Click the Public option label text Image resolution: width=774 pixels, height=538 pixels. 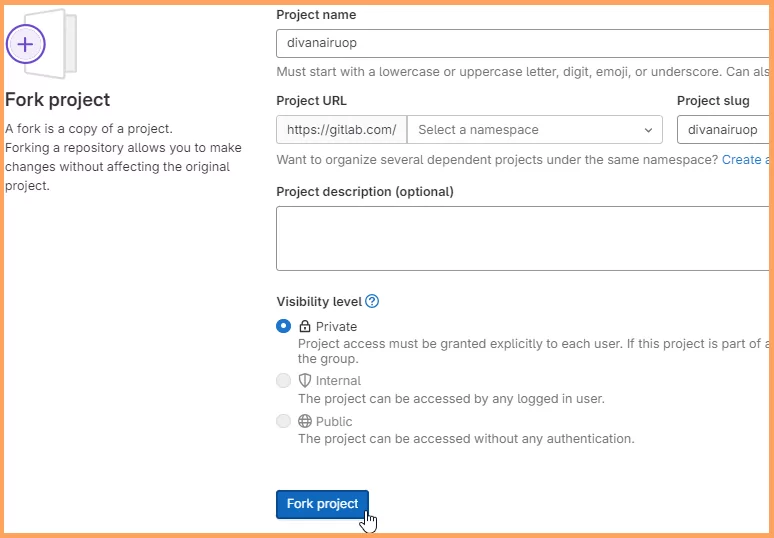point(334,422)
